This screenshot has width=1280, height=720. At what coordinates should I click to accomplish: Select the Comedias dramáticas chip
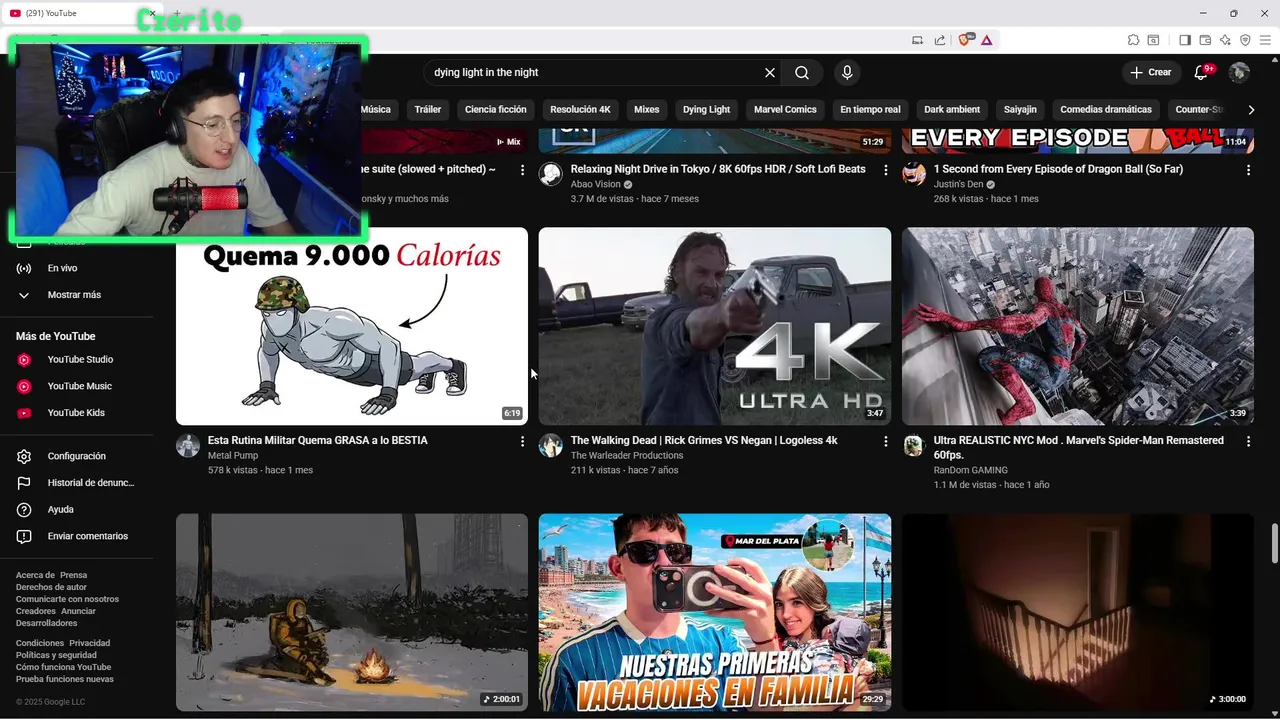(1106, 110)
